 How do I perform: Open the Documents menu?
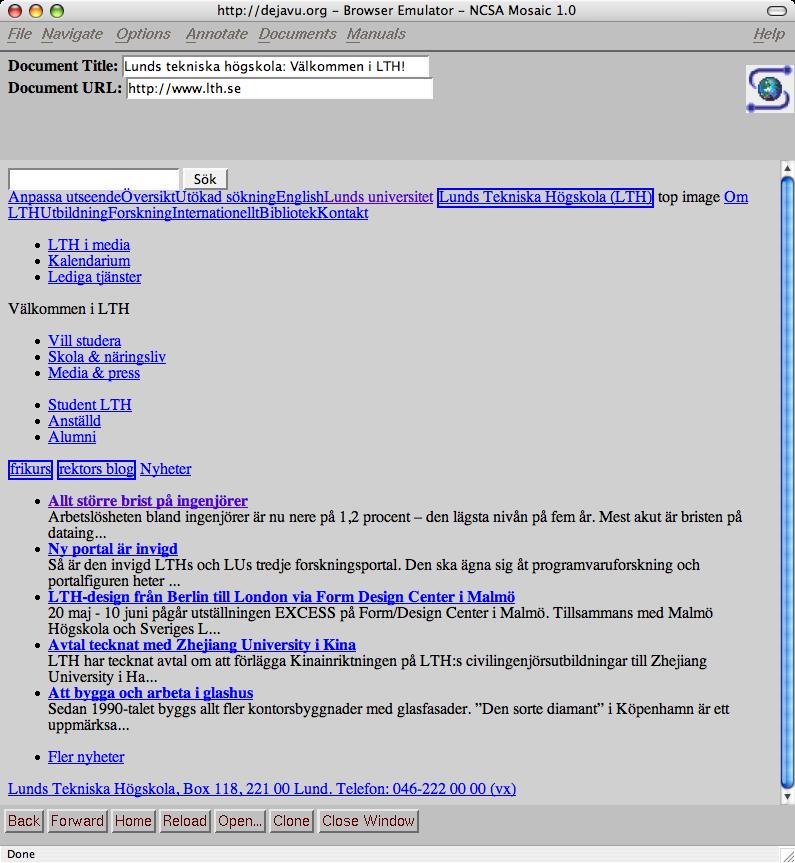(x=297, y=34)
